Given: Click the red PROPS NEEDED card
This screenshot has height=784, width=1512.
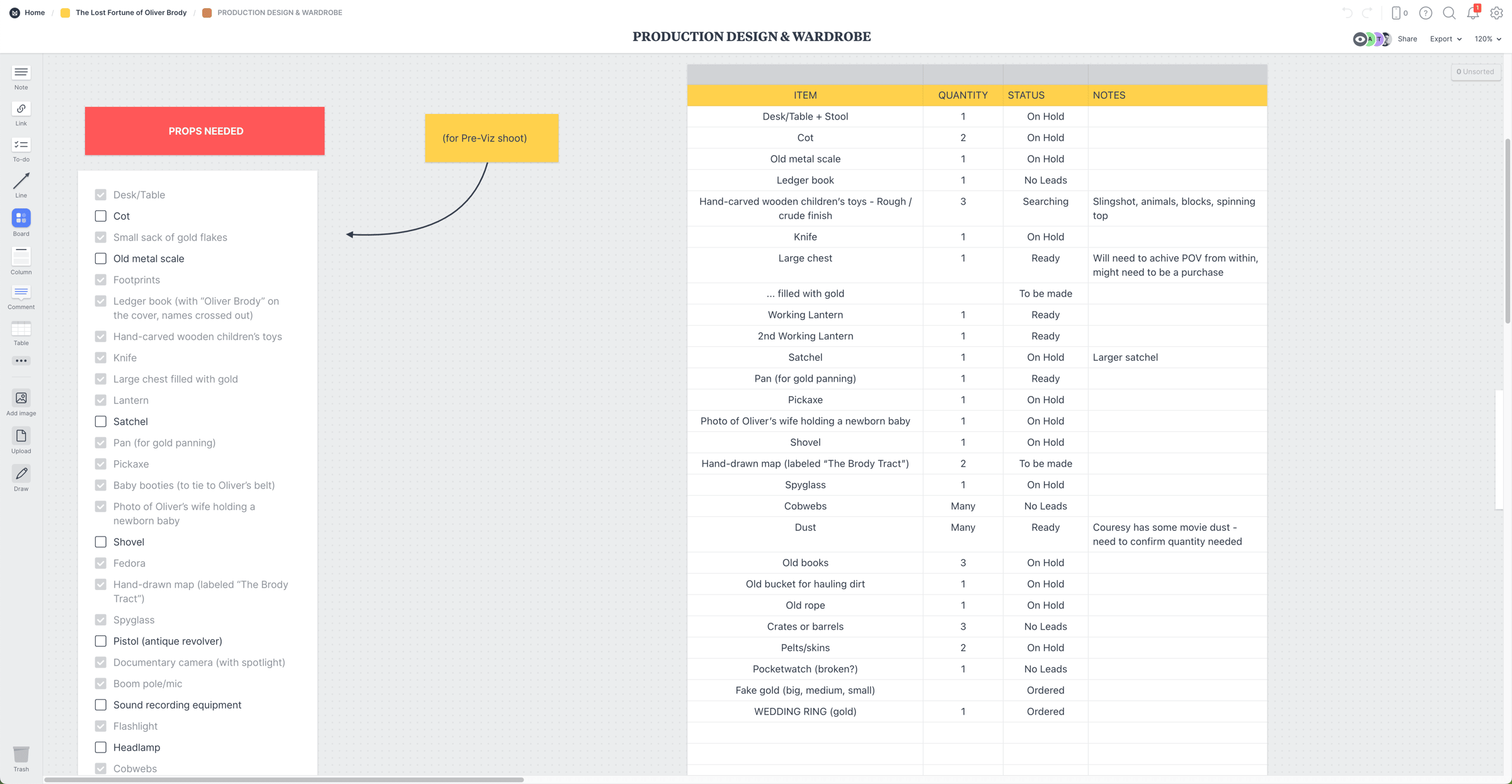Looking at the screenshot, I should pyautogui.click(x=205, y=131).
